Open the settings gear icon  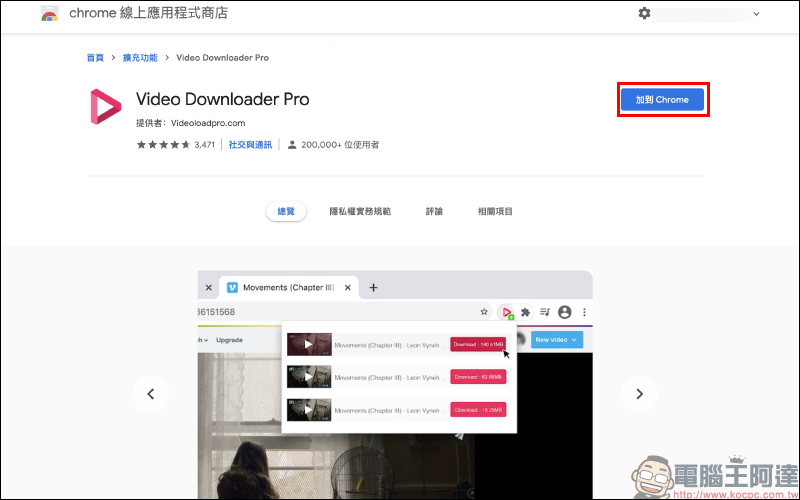(x=644, y=13)
